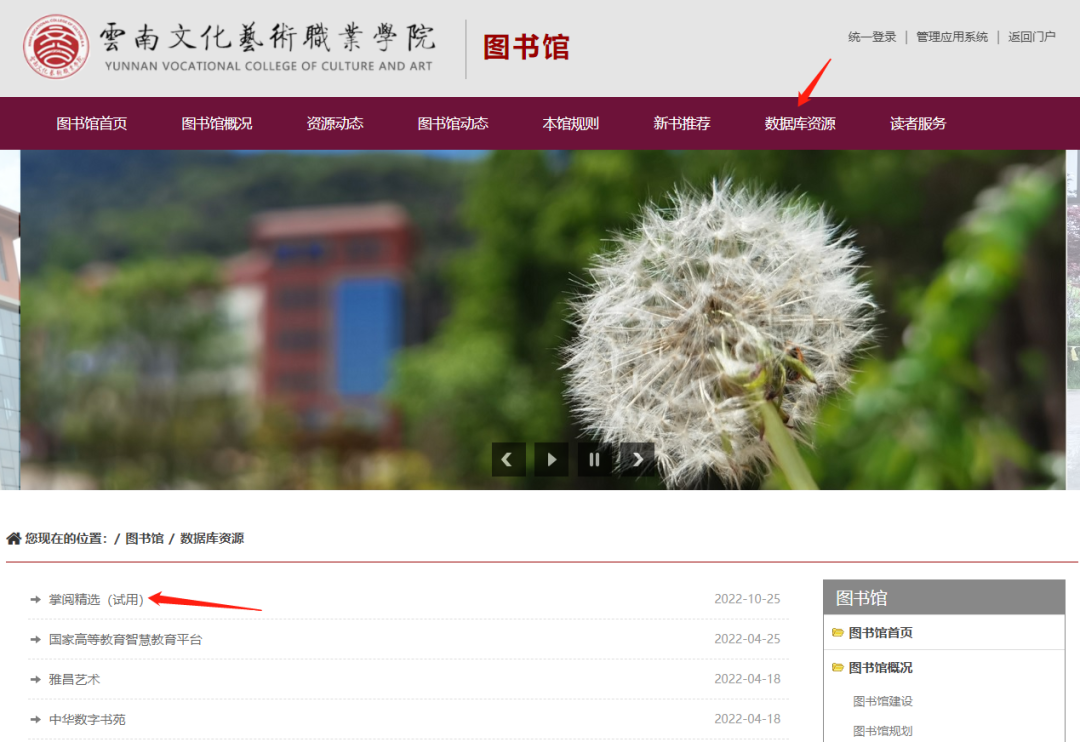Open the 管理应用系统 link
Image resolution: width=1080 pixels, height=742 pixels.
point(952,37)
